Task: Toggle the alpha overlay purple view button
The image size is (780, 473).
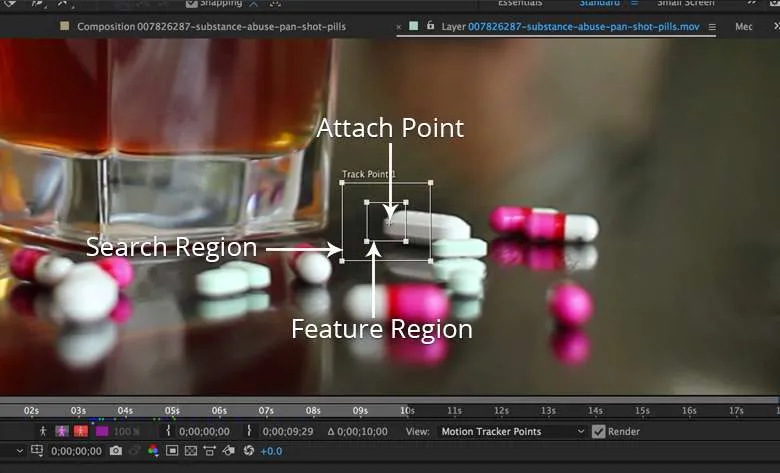Action: [x=101, y=432]
